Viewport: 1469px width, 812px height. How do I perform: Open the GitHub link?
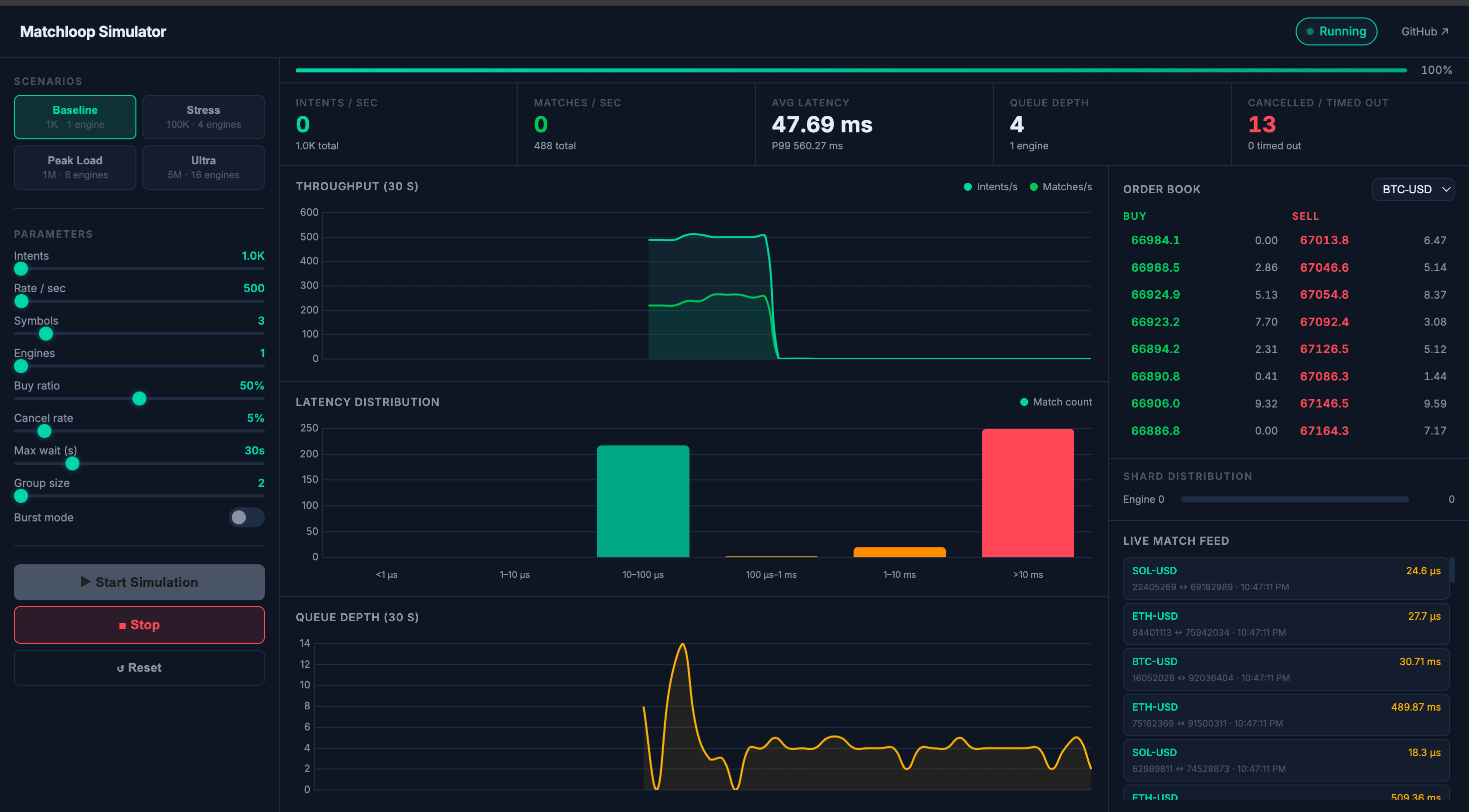(1425, 31)
